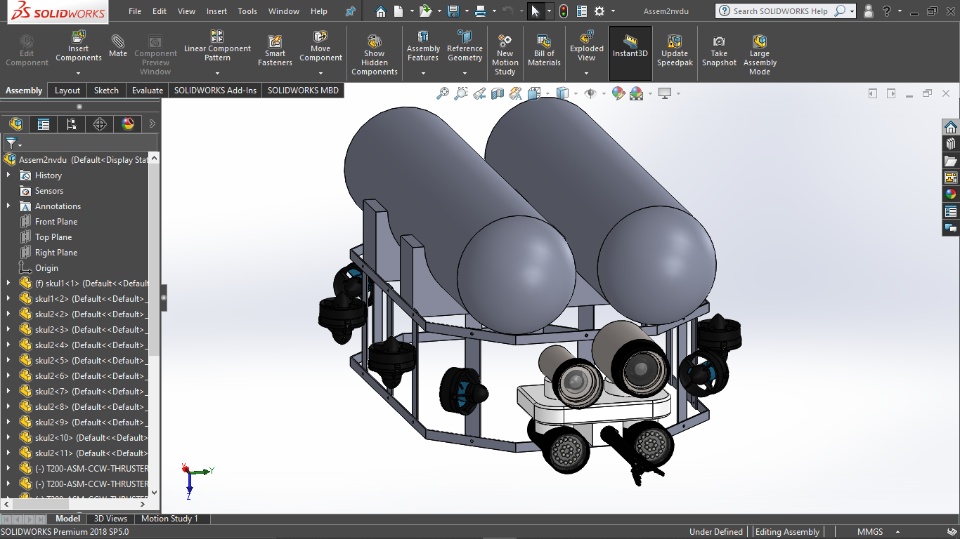This screenshot has width=960, height=539.
Task: Click the MMGS unit system button
Action: point(870,532)
